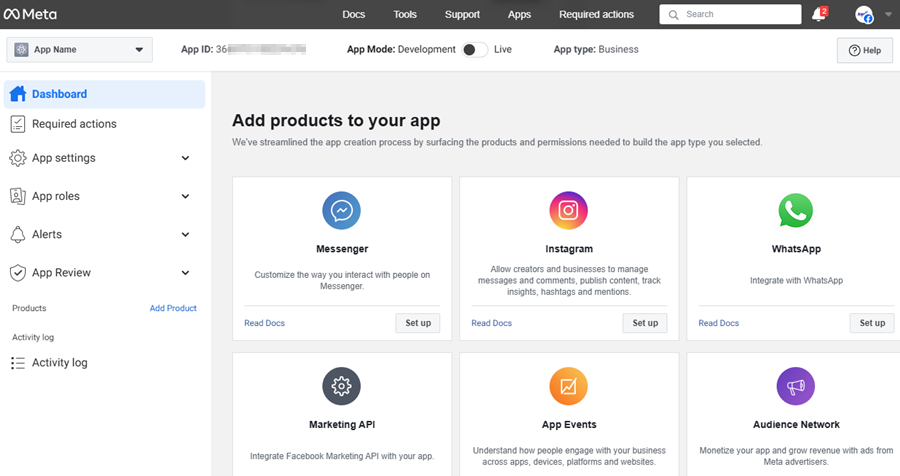
Task: Click the blurred App ID value
Action: (261, 49)
